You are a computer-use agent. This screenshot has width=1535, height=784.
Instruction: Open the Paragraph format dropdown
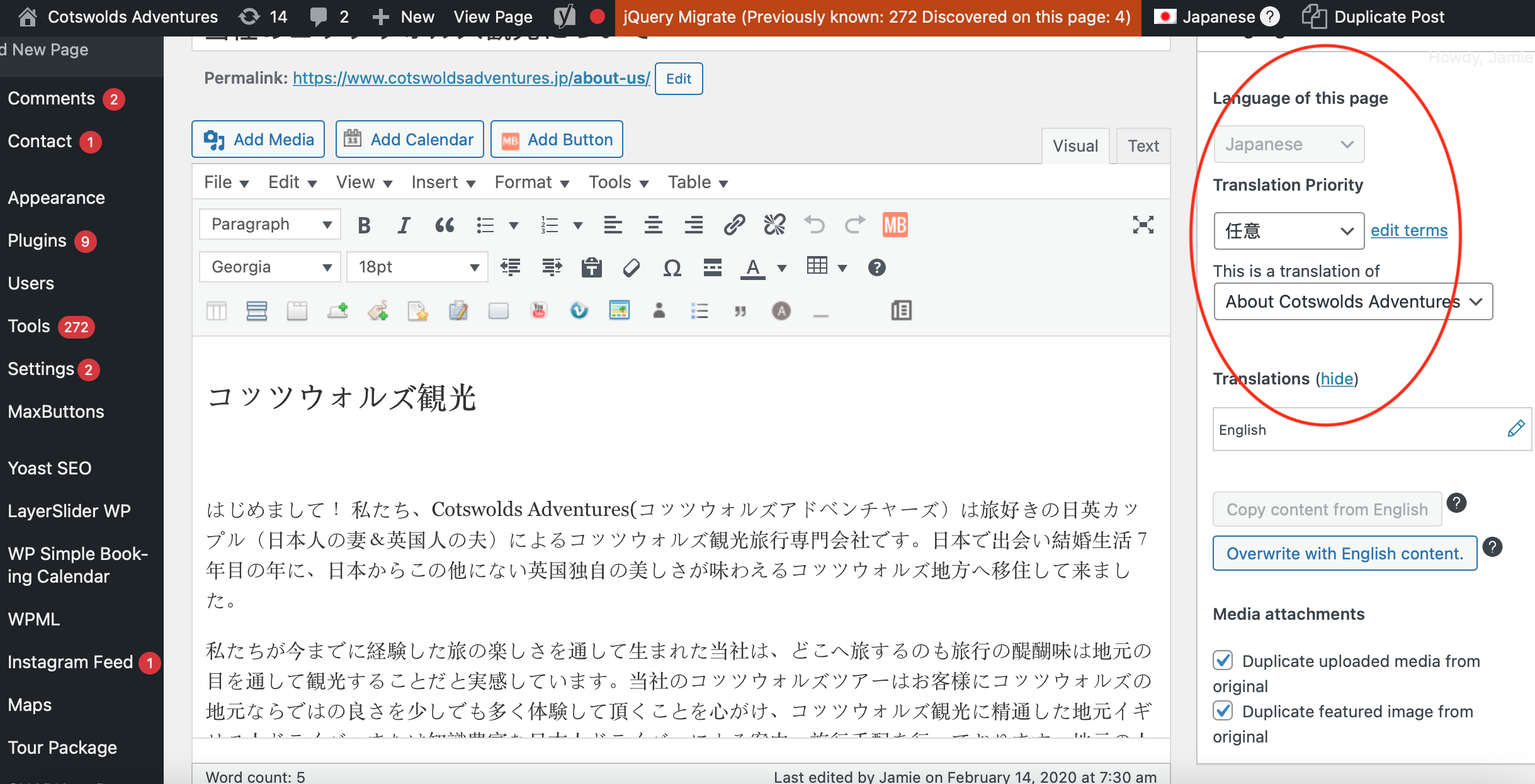(270, 224)
